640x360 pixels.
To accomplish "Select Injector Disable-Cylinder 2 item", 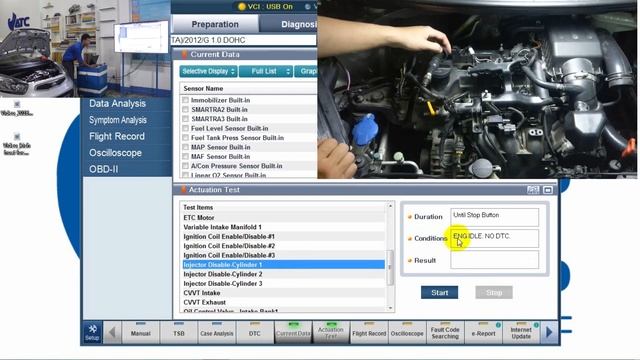I will pyautogui.click(x=284, y=274).
